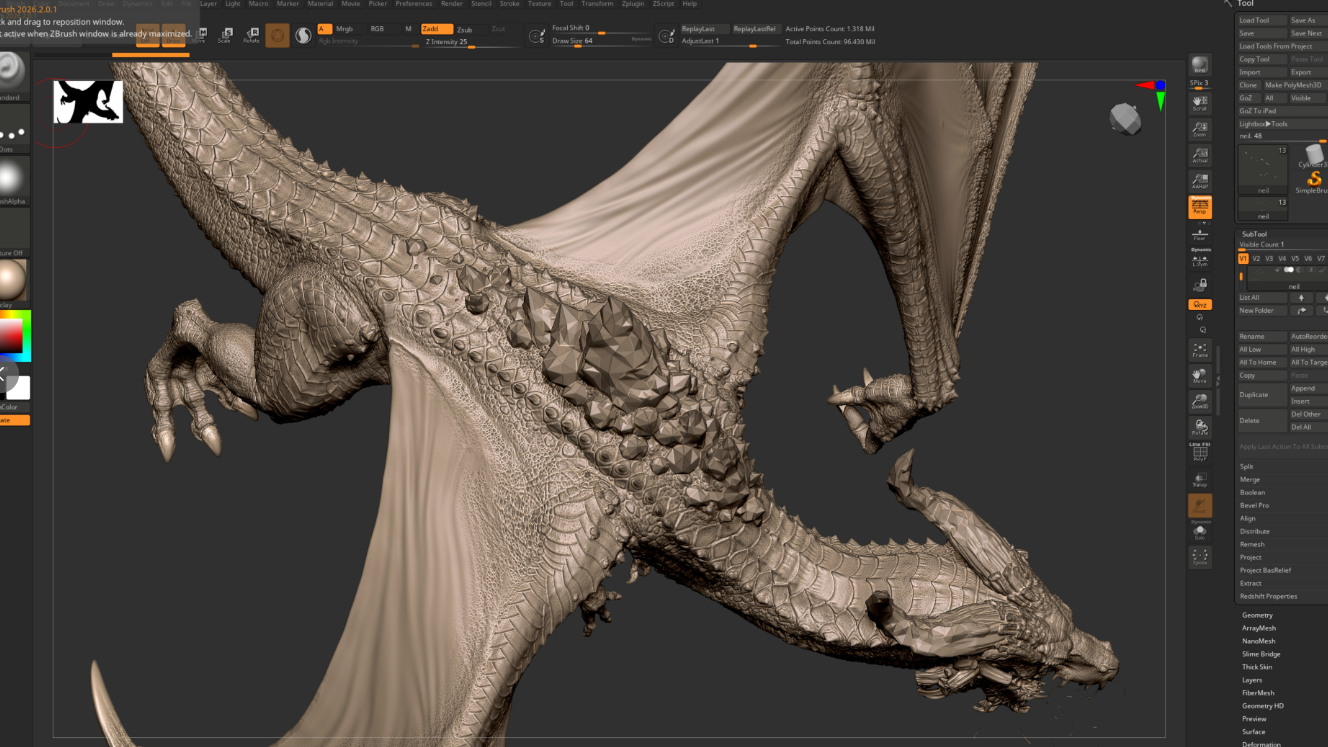Select the Rotate gizmo icon in top toolbar
The image size is (1328, 747).
252,36
